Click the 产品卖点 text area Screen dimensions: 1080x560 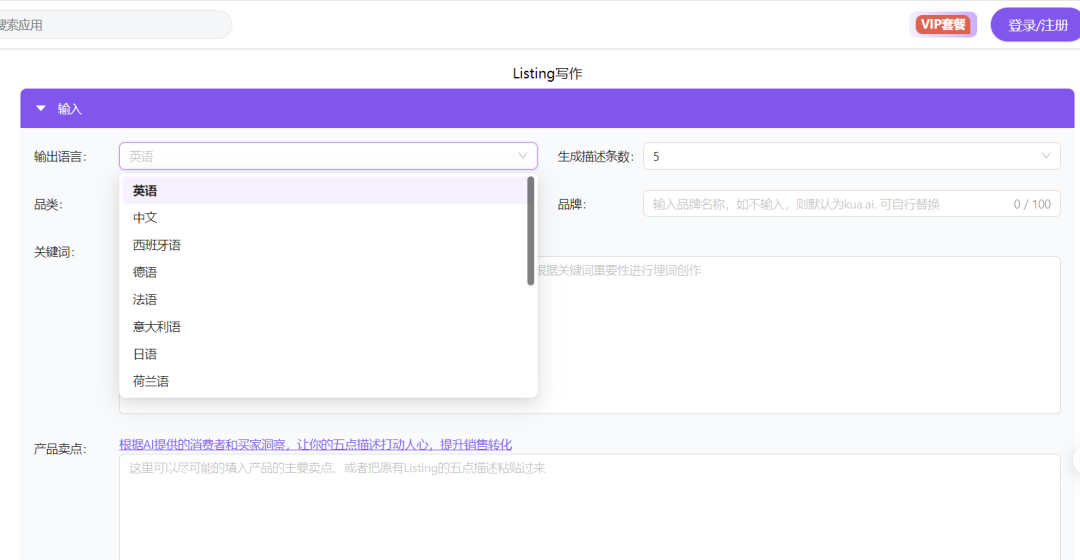[x=590, y=507]
